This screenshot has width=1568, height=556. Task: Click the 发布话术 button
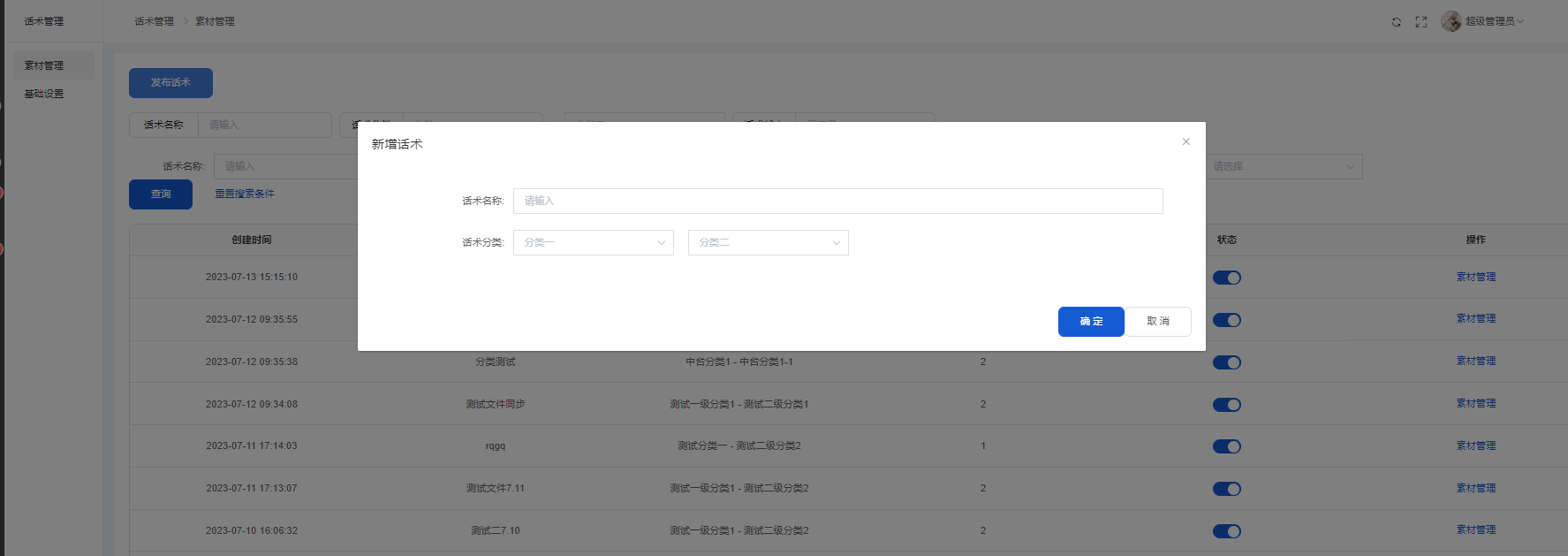(x=170, y=82)
